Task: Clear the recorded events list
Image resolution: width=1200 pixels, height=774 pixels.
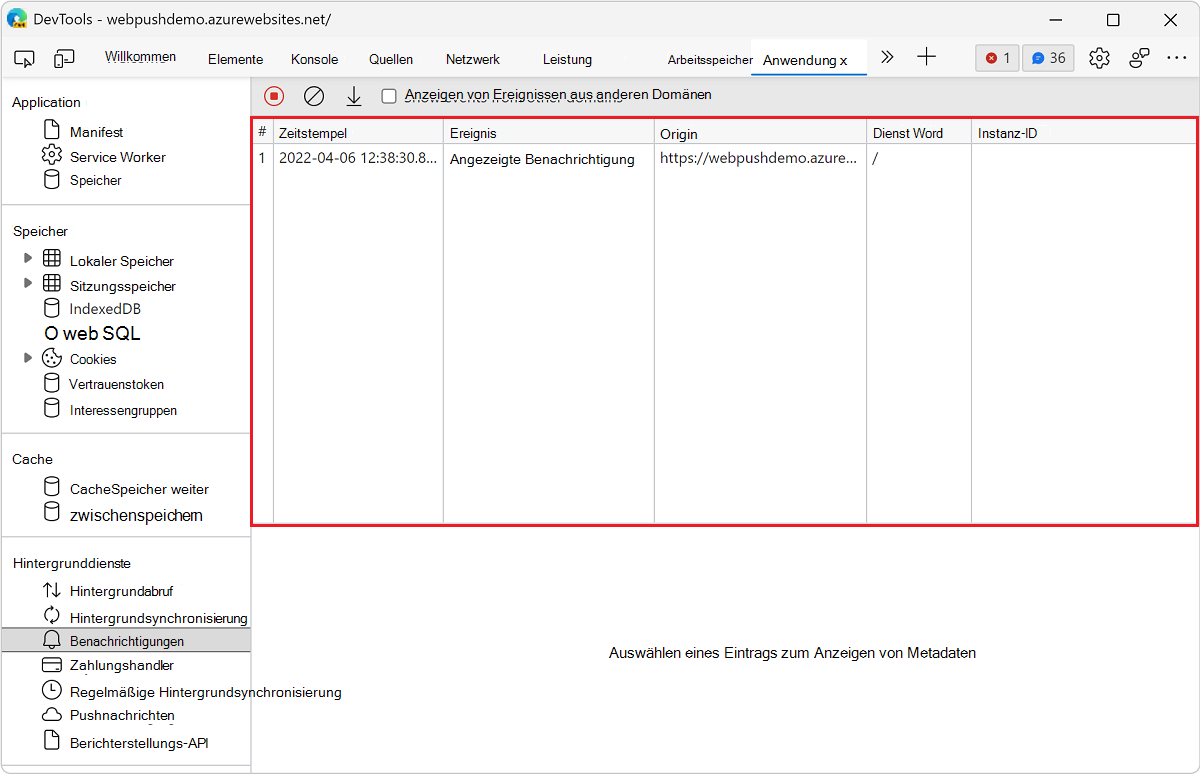Action: tap(314, 96)
